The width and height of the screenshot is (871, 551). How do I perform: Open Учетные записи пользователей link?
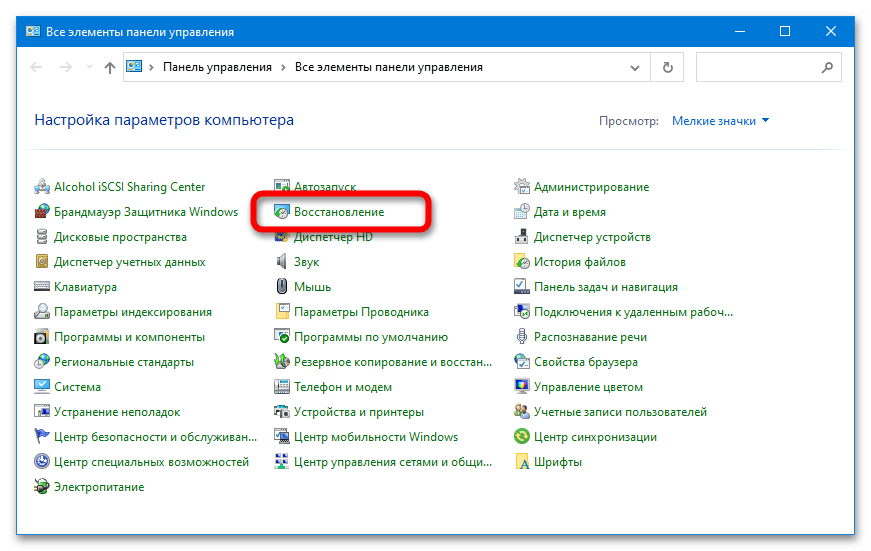click(x=620, y=412)
